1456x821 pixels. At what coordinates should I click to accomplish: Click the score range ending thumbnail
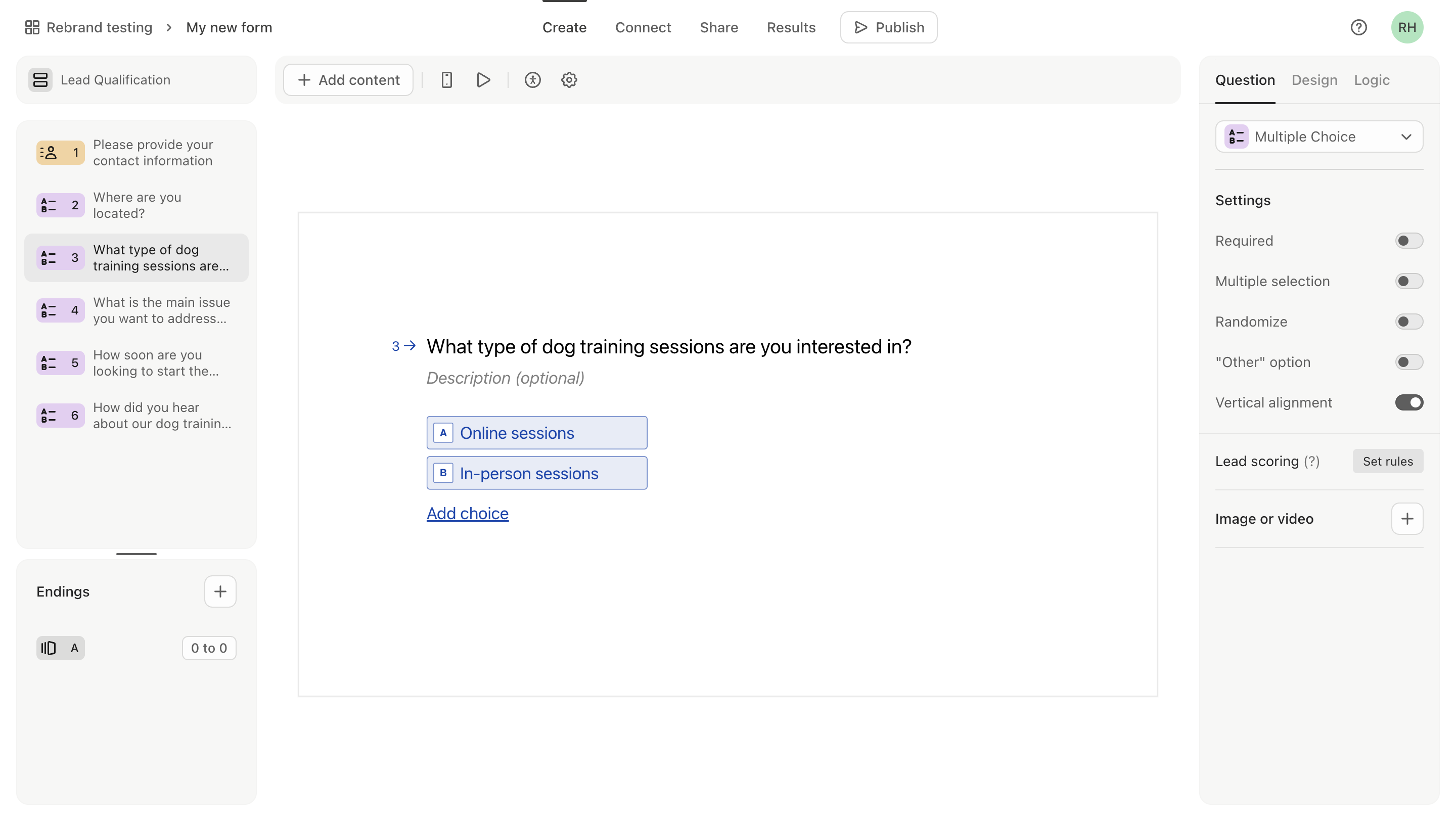[x=209, y=648]
